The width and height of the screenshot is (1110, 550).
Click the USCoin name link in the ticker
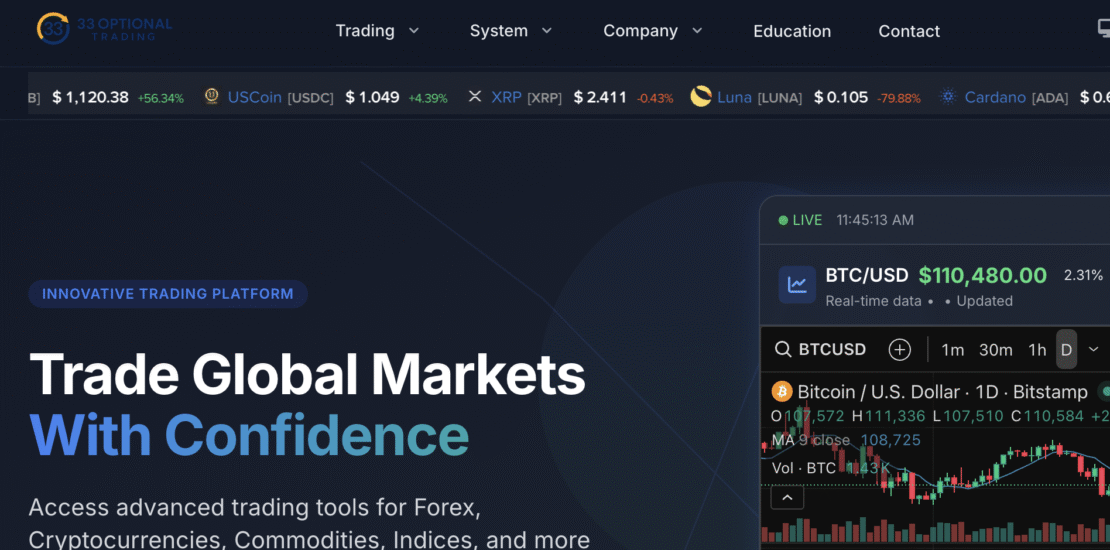pos(255,97)
